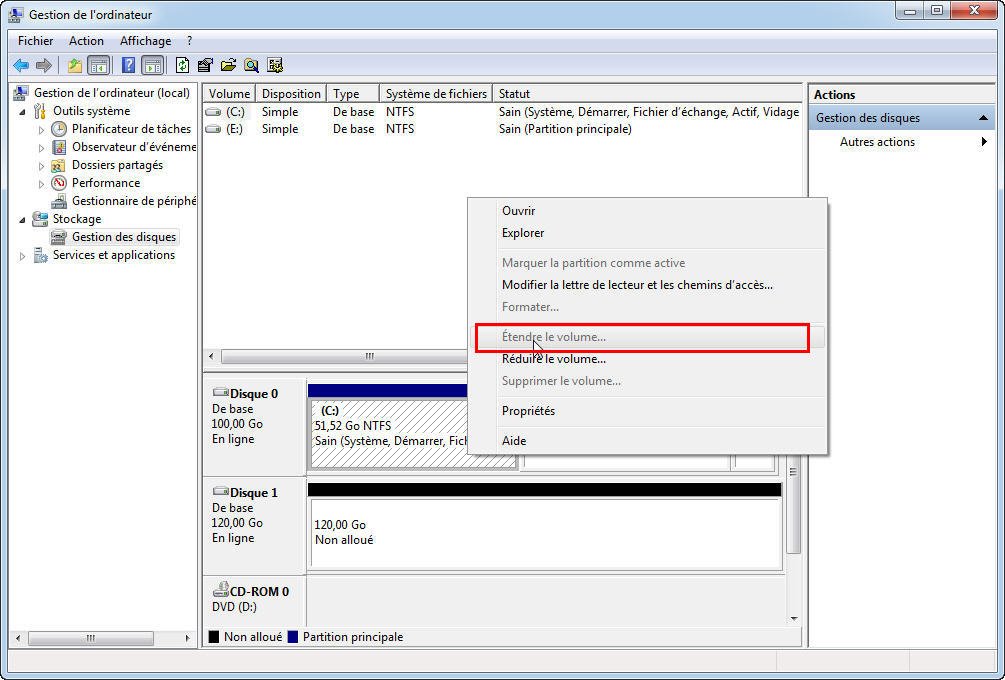Click the Outils système tools icon
The width and height of the screenshot is (1005, 680).
pyautogui.click(x=40, y=112)
